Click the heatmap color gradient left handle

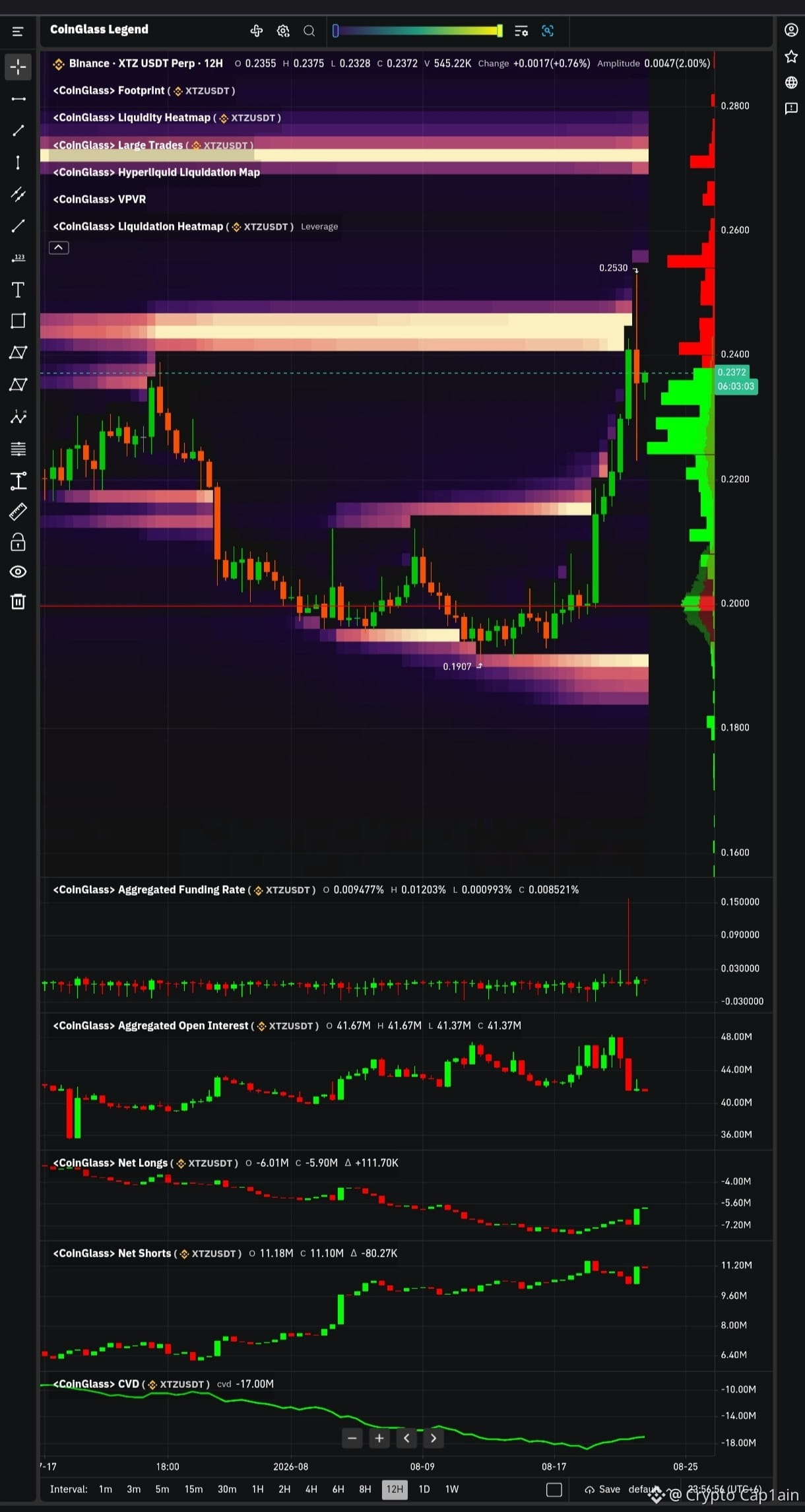coord(335,31)
